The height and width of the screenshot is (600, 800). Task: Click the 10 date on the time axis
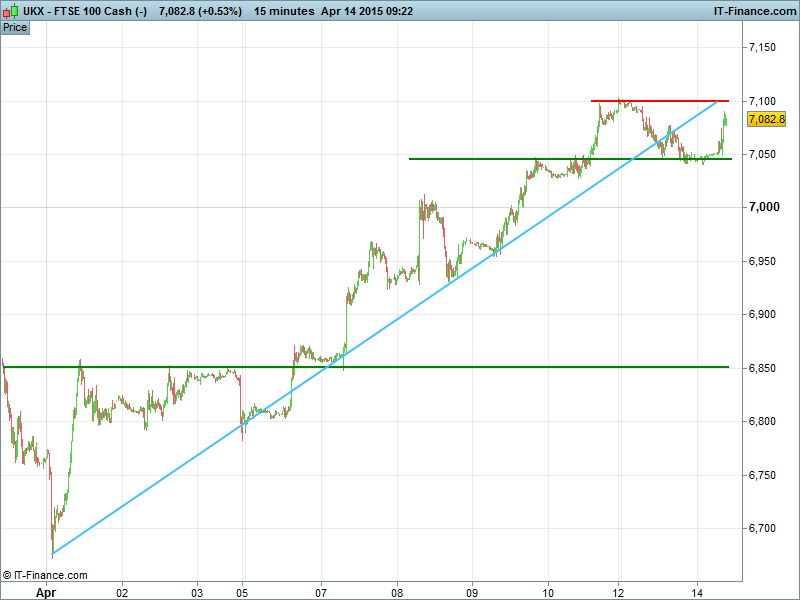point(548,591)
